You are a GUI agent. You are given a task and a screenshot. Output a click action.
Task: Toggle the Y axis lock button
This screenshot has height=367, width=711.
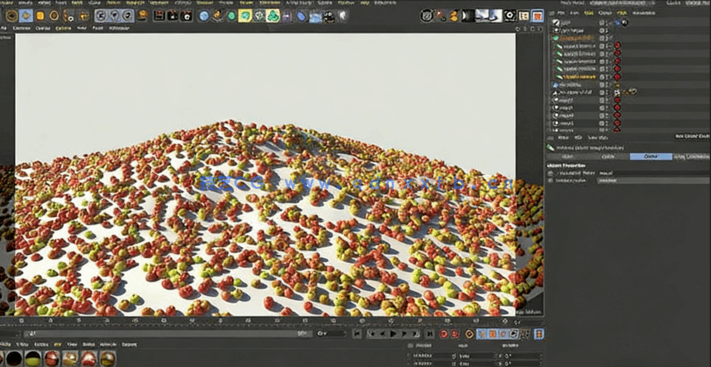click(x=114, y=16)
